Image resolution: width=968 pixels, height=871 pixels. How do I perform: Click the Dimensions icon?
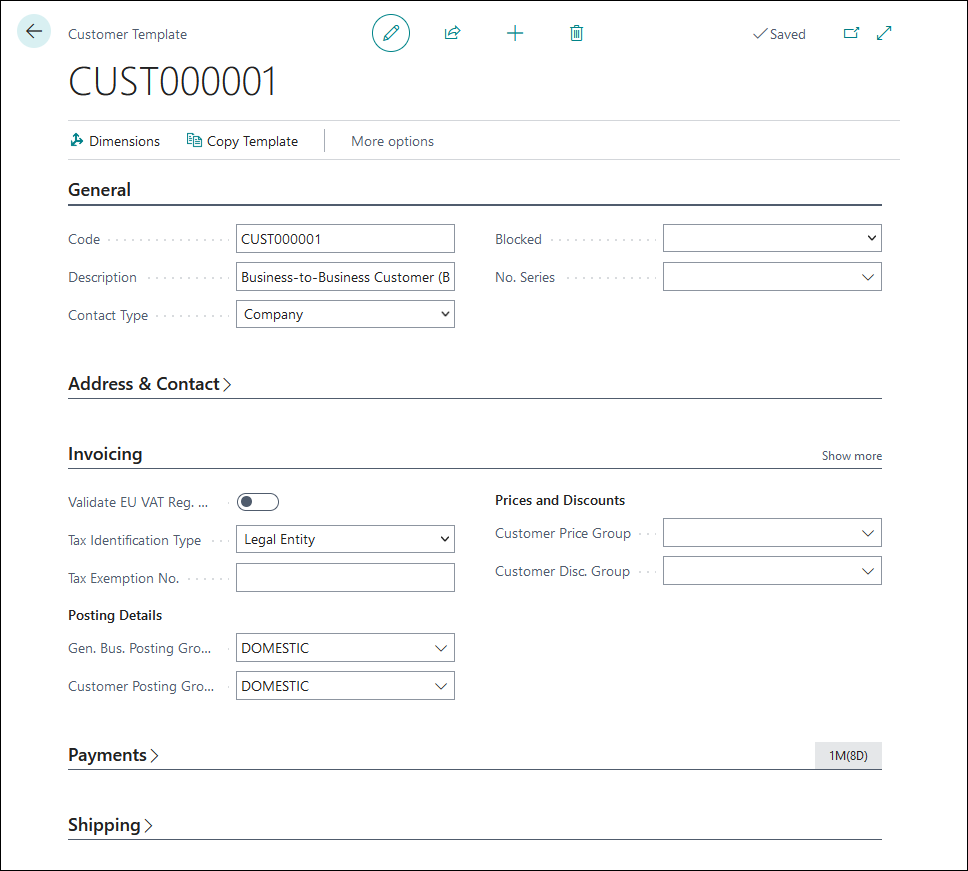pos(77,140)
